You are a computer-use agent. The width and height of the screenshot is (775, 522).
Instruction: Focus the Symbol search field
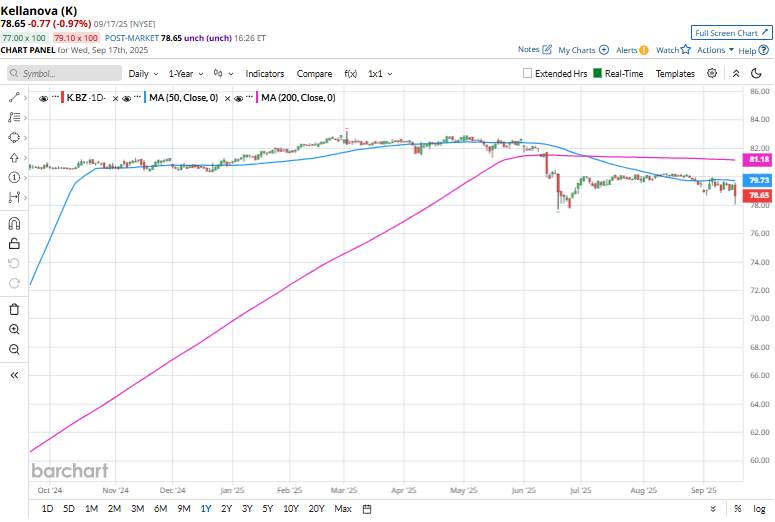click(65, 73)
